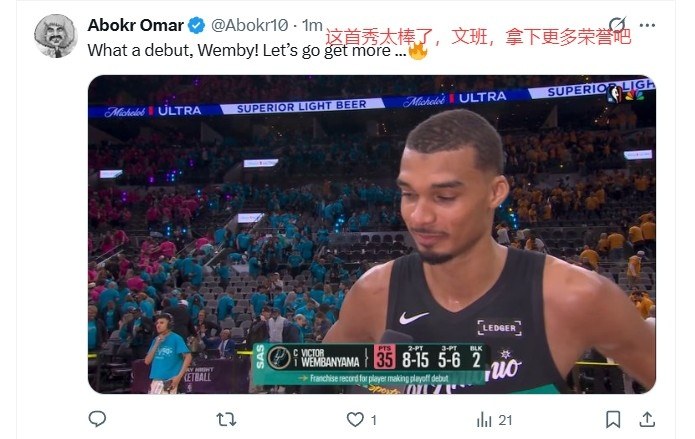695x439 pixels.
Task: Click the fire emoji in the tweet
Action: 418,50
